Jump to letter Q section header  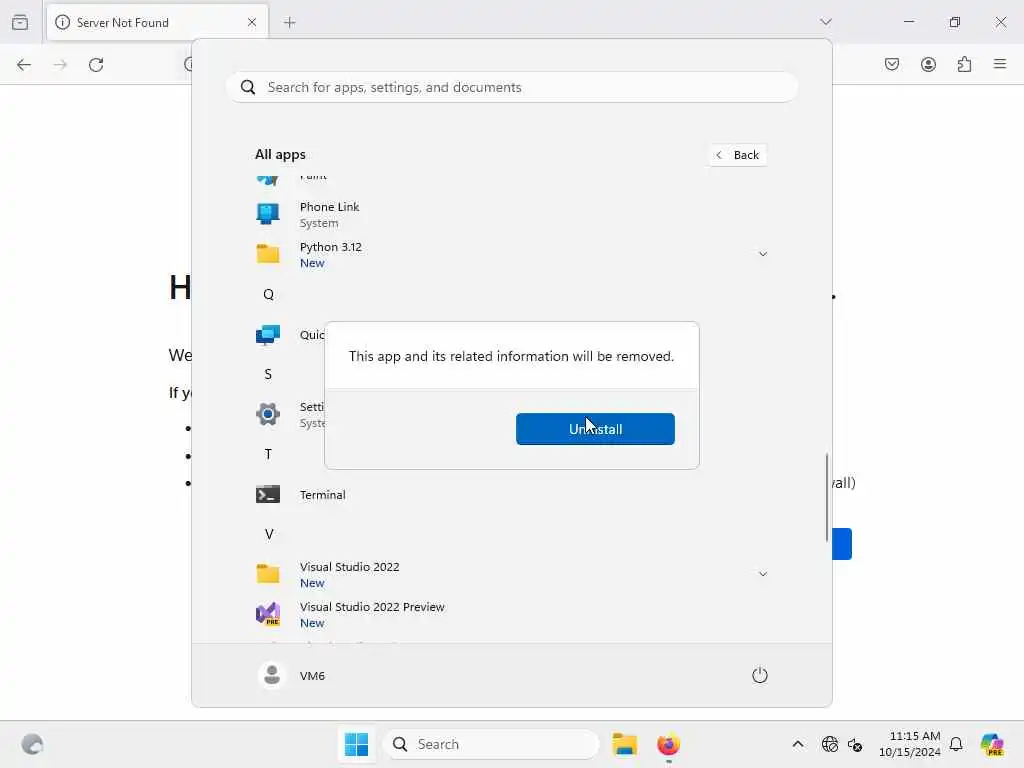[x=268, y=295]
